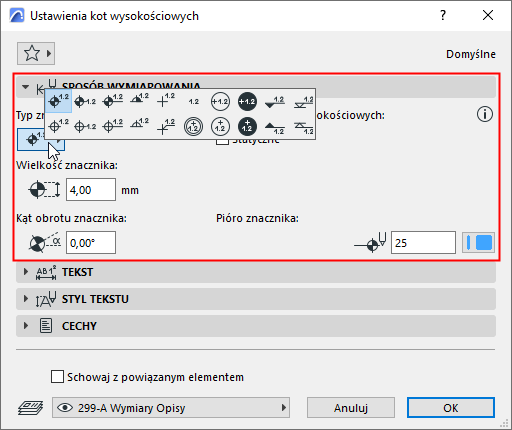
Task: Open the info icon for elevation dimensions
Action: pyautogui.click(x=484, y=114)
